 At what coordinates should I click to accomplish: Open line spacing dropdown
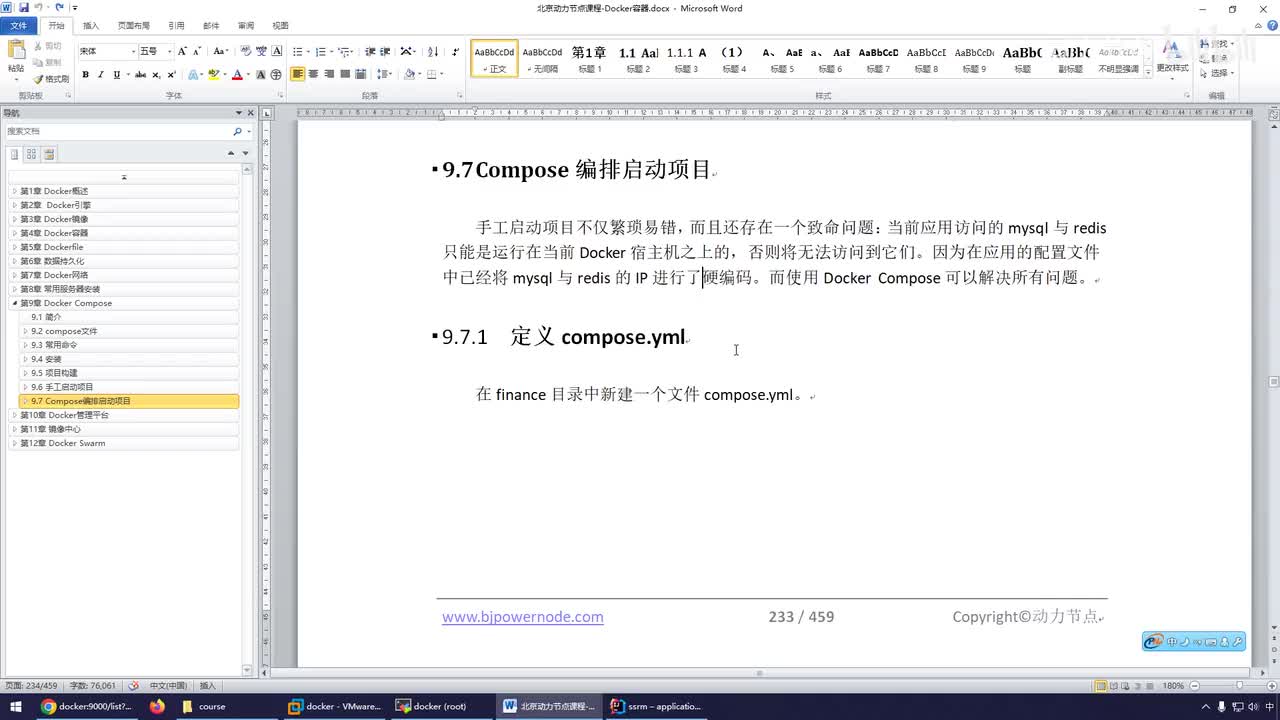tap(385, 74)
